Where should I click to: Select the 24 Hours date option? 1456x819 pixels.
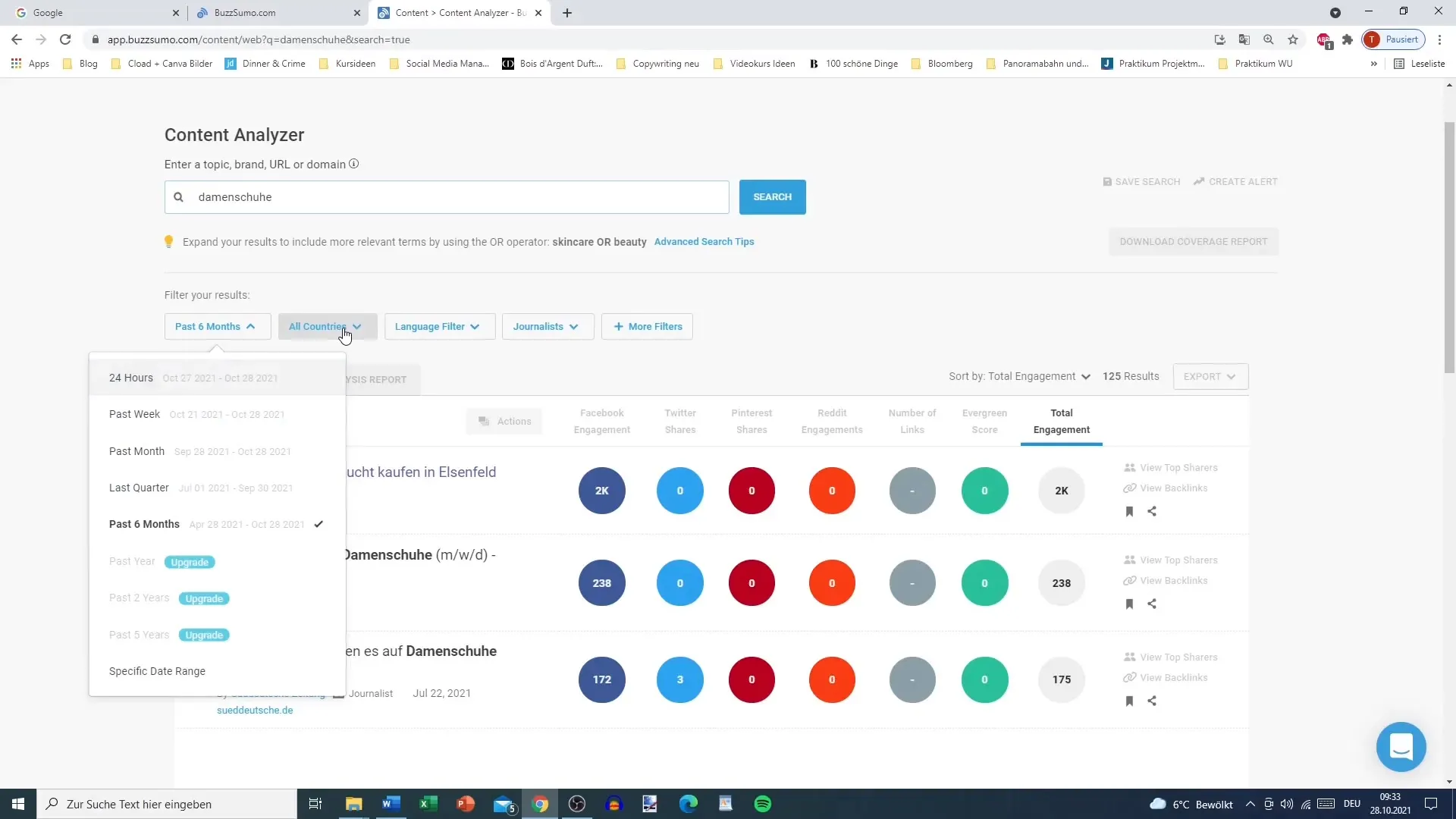[217, 378]
